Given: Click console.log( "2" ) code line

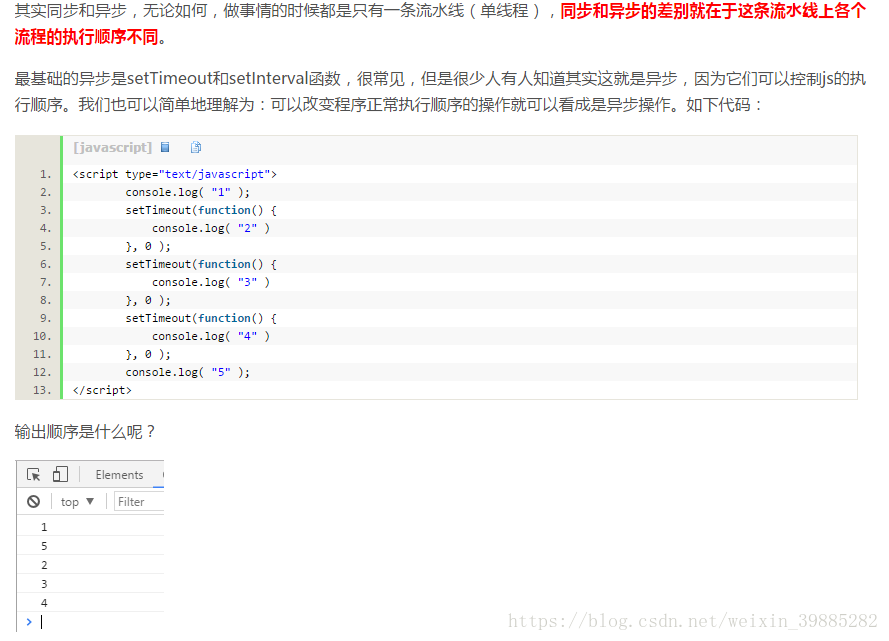Looking at the screenshot, I should point(210,228).
